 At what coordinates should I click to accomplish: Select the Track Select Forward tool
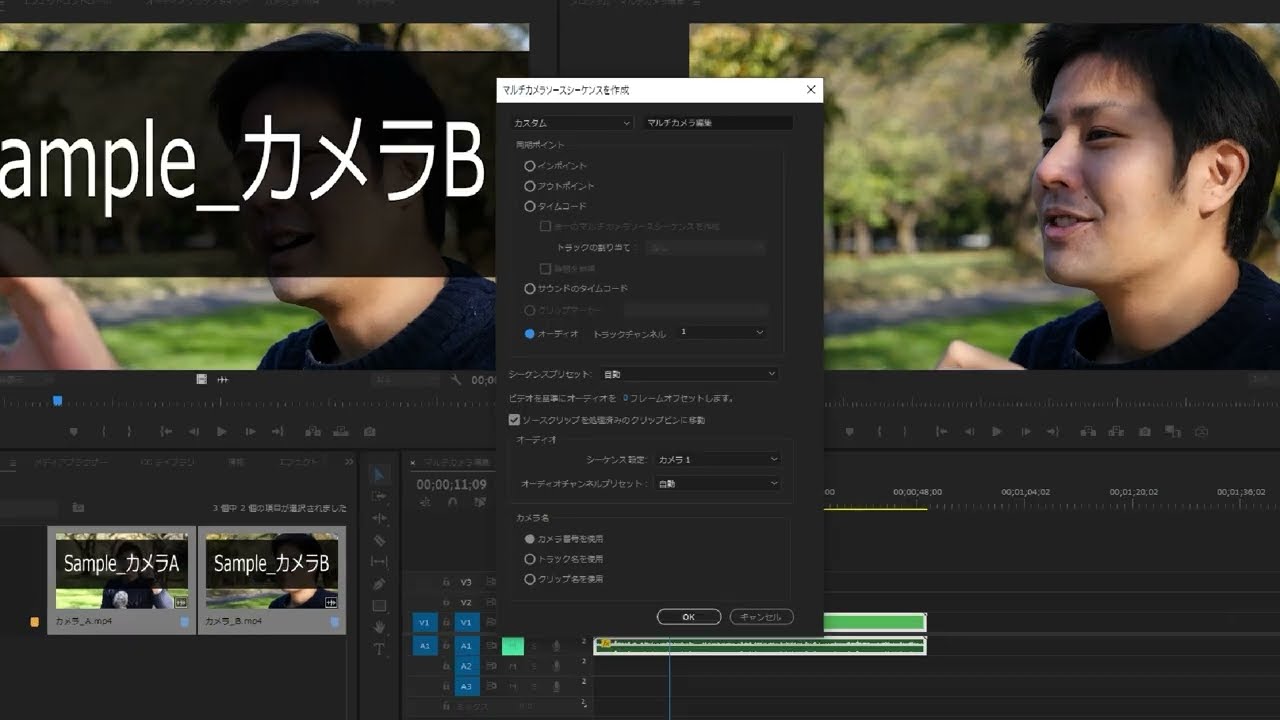point(379,496)
